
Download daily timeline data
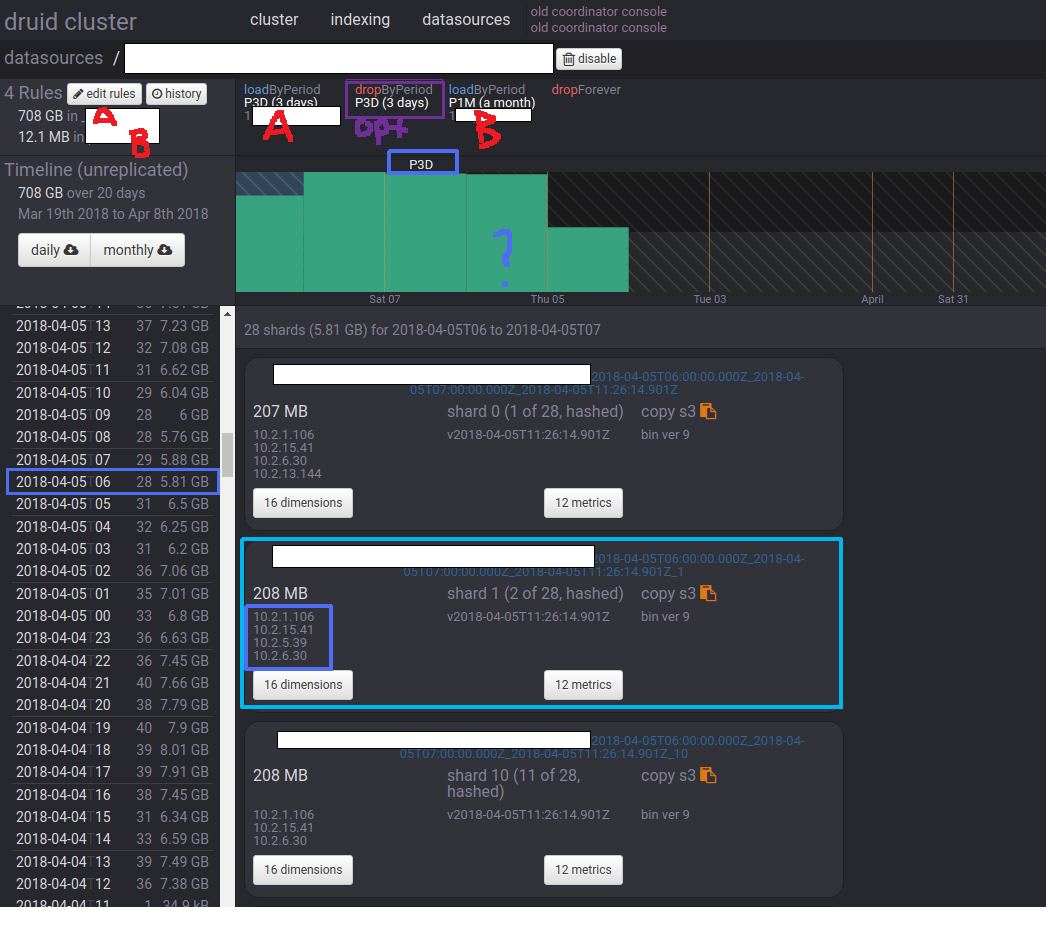[x=54, y=250]
